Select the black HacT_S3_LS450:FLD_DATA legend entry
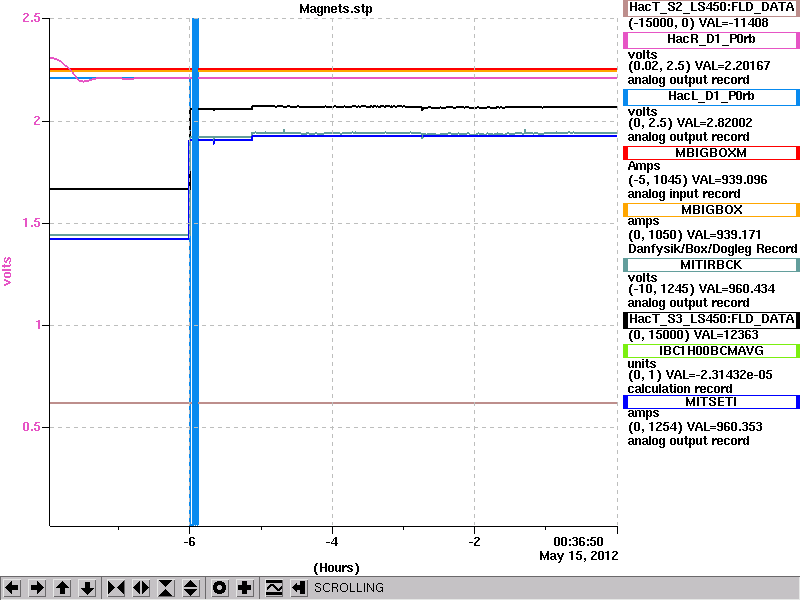The width and height of the screenshot is (800, 600). coord(711,319)
